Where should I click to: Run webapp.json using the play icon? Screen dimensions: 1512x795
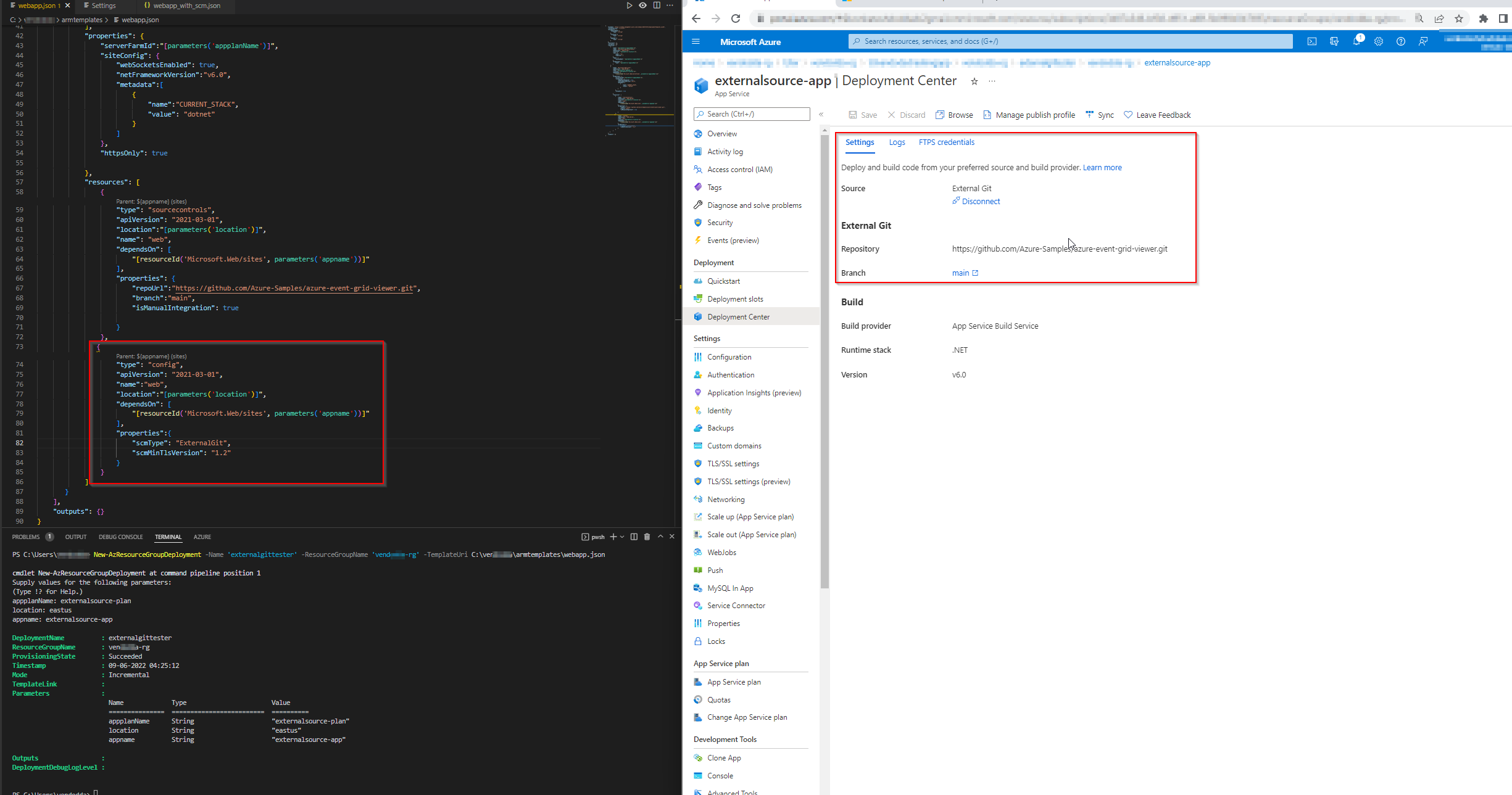(x=629, y=6)
